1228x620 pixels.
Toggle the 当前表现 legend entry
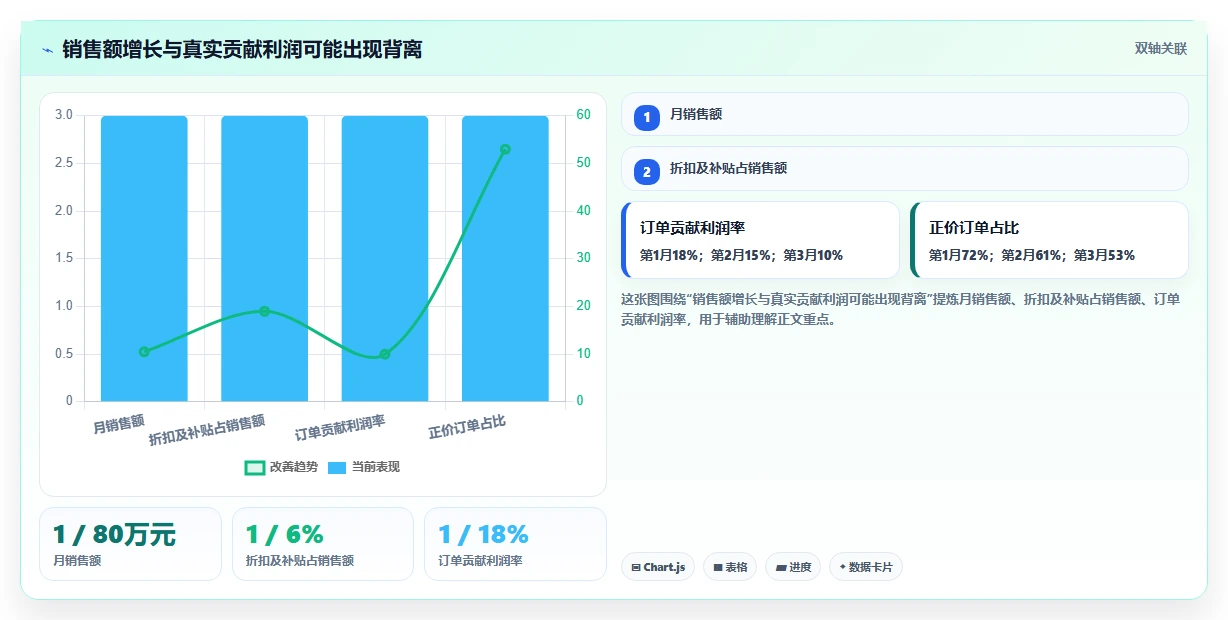(364, 467)
